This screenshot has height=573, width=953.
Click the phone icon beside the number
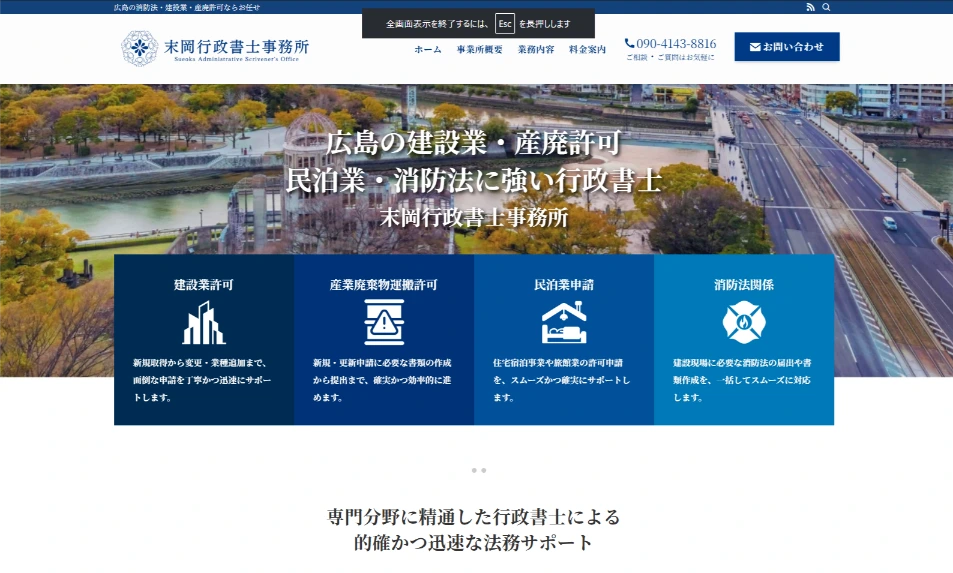tap(629, 43)
